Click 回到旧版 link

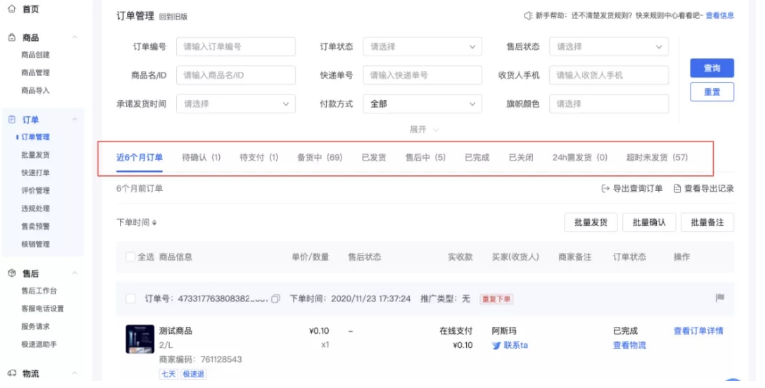[173, 17]
